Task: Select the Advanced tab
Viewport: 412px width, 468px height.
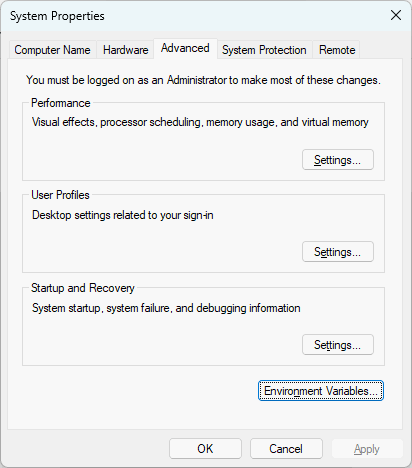Action: [185, 48]
